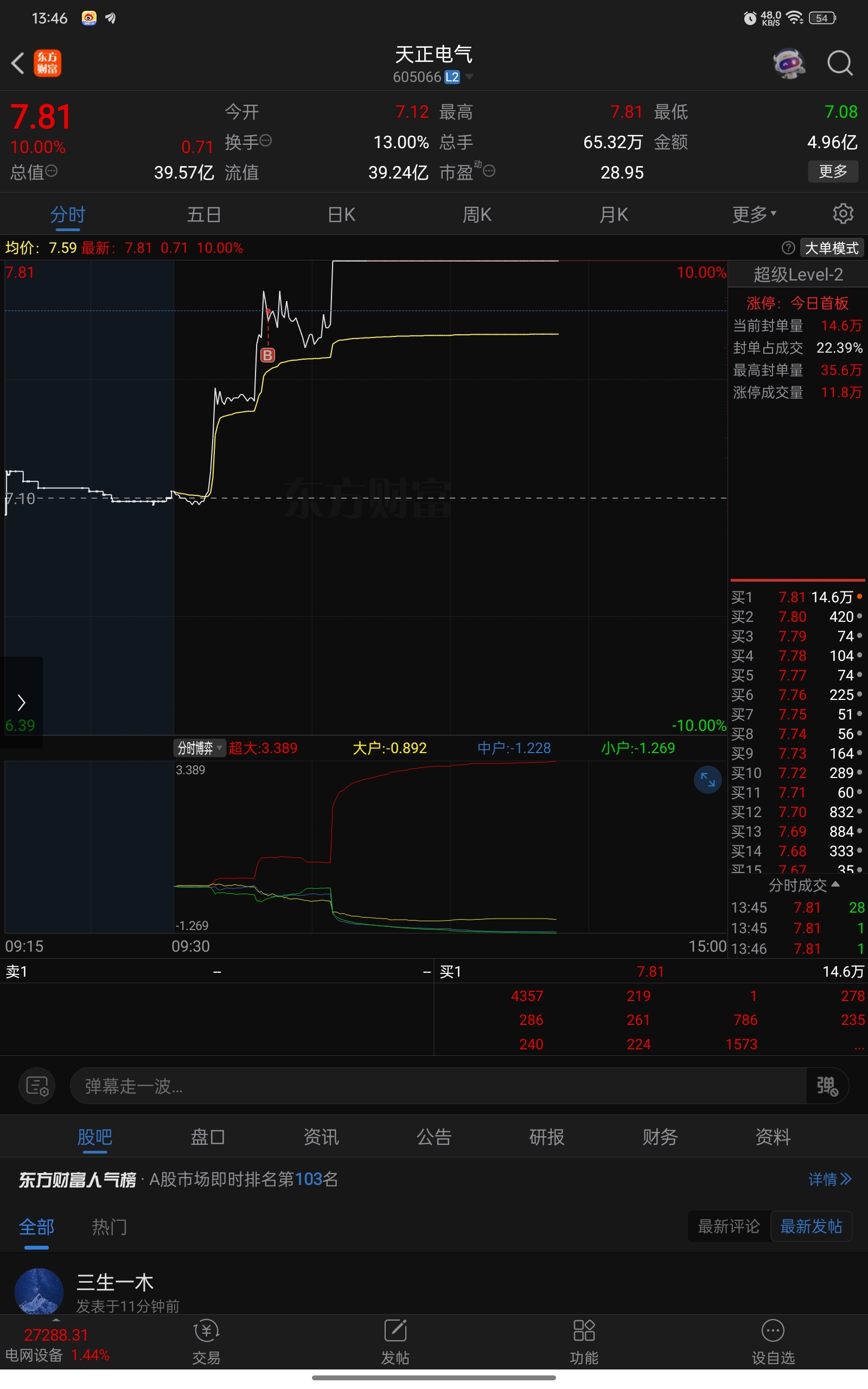The height and width of the screenshot is (1389, 868).
Task: Open the 详情 ranking details link
Action: click(x=830, y=1180)
